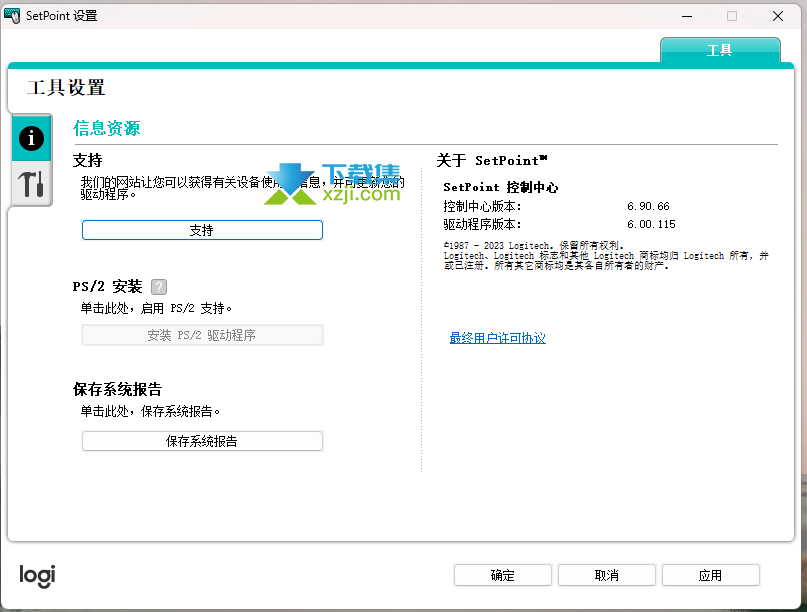Click the 取消 button
Image resolution: width=807 pixels, height=612 pixels.
point(607,575)
